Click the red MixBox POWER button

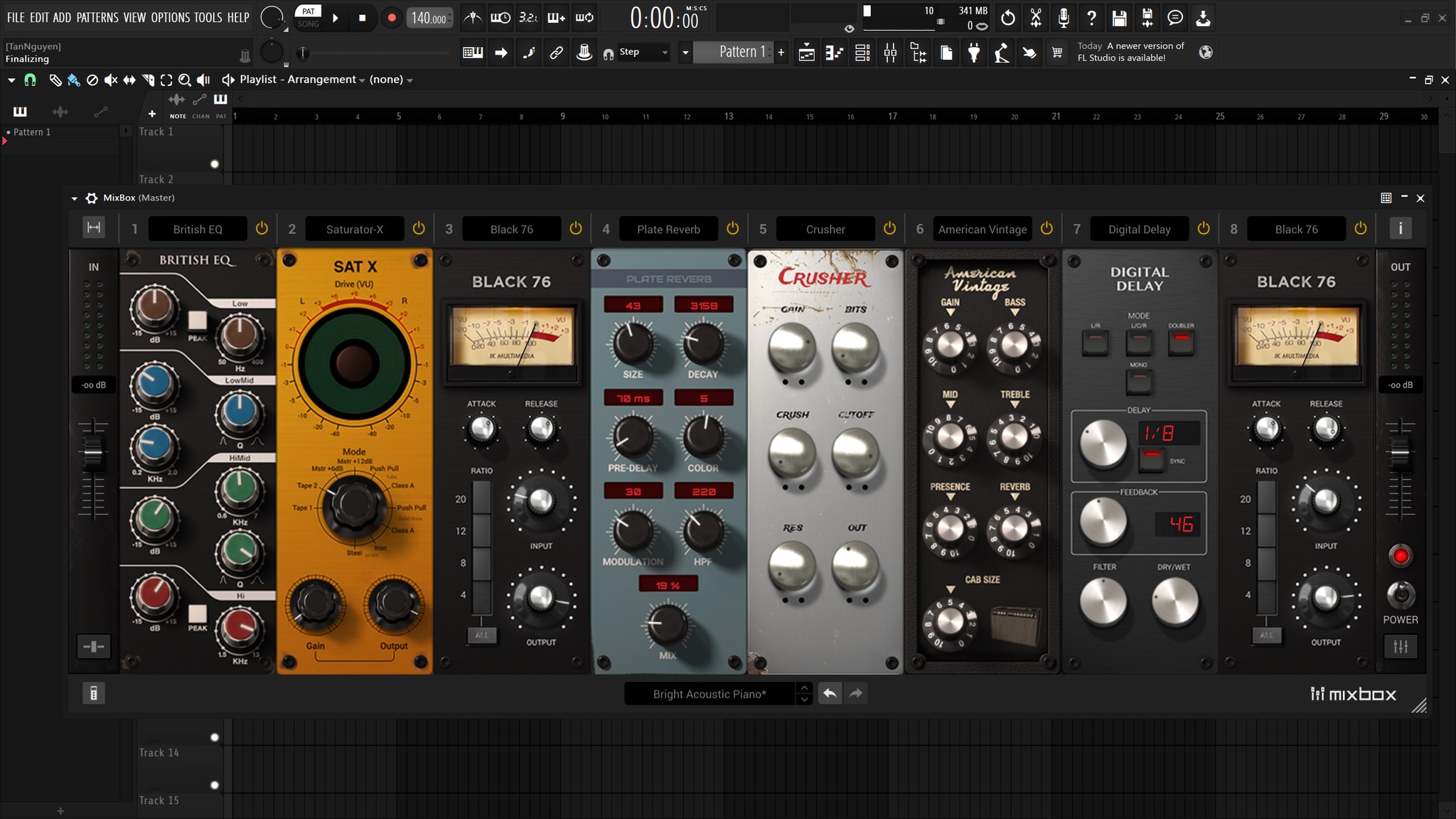(1401, 556)
